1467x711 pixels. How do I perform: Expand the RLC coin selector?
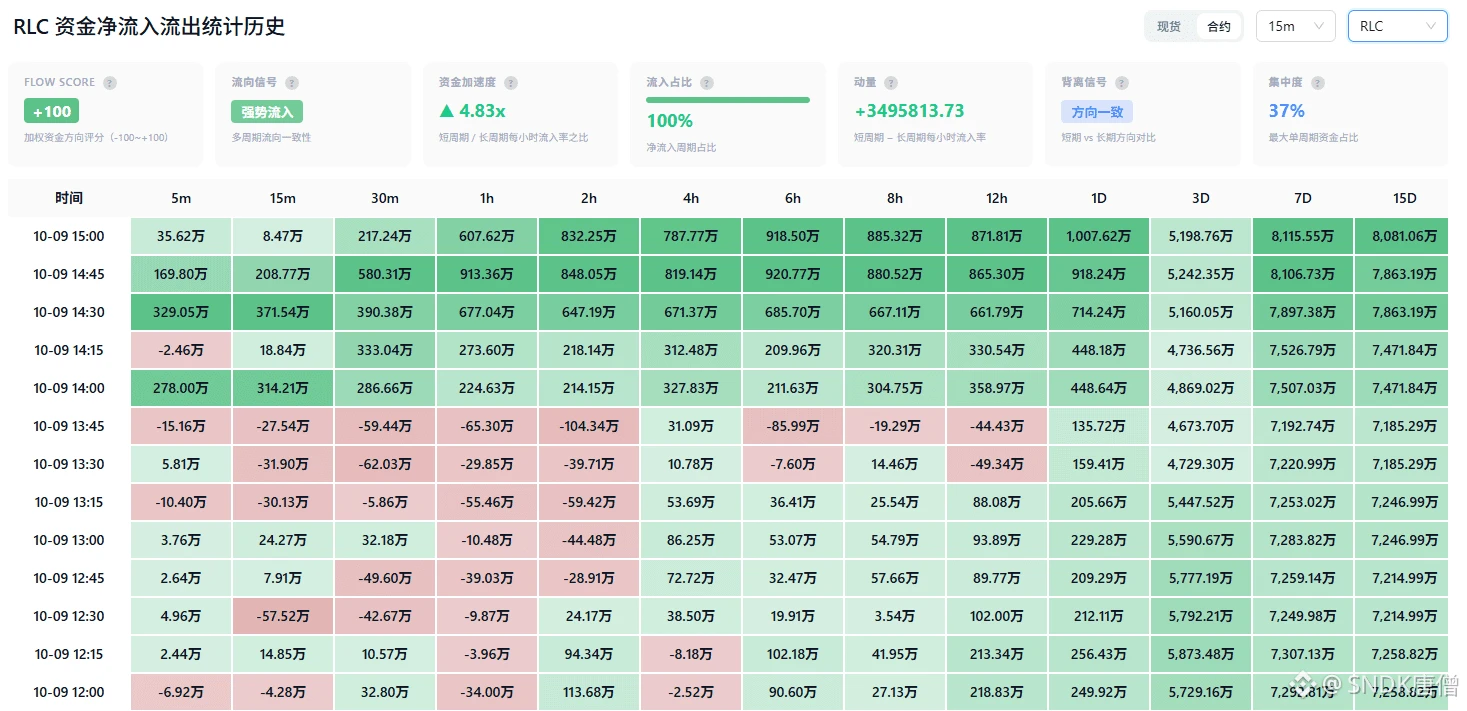point(1397,26)
